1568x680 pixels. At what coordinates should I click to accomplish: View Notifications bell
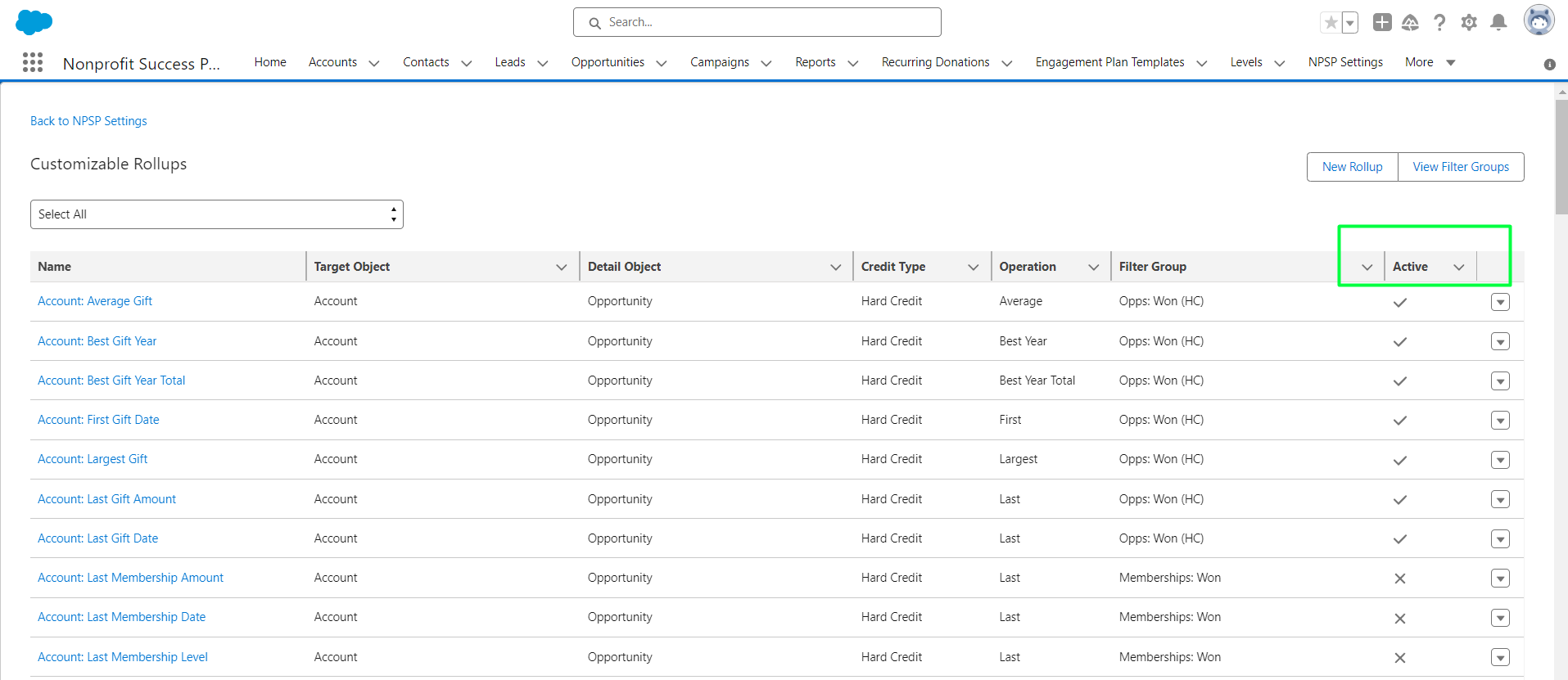click(1498, 23)
